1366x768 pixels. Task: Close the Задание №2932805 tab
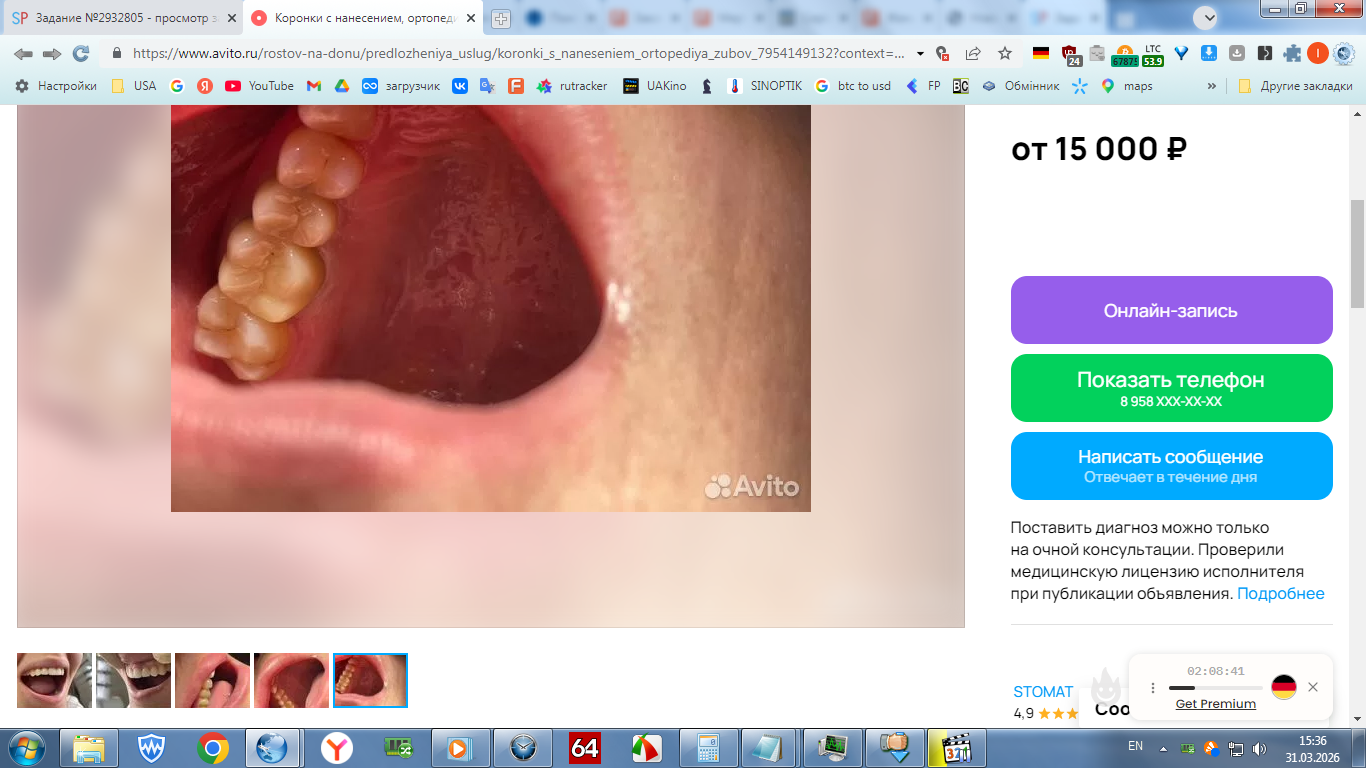coord(231,18)
